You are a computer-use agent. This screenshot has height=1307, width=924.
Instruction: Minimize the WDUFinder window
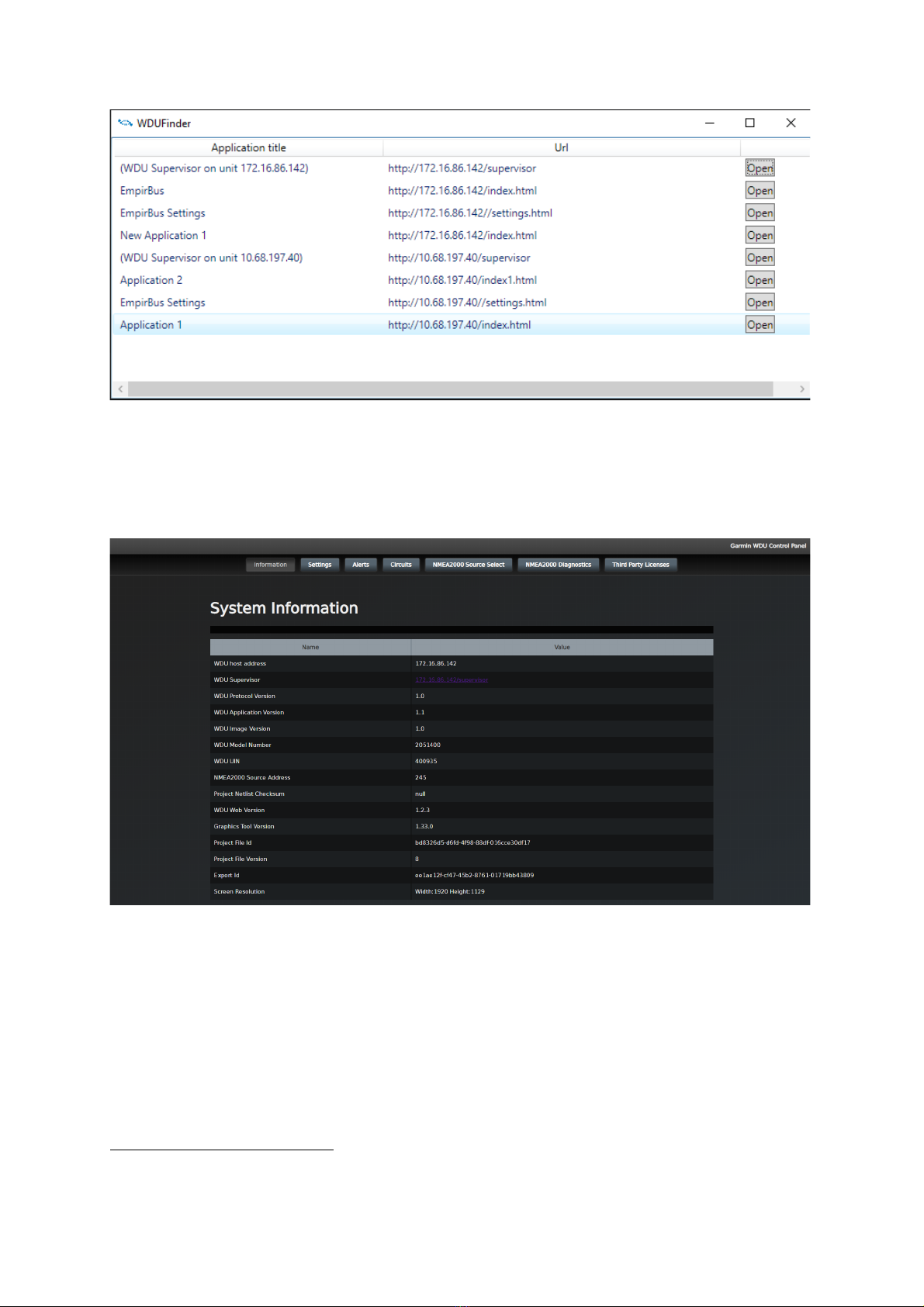[x=710, y=123]
